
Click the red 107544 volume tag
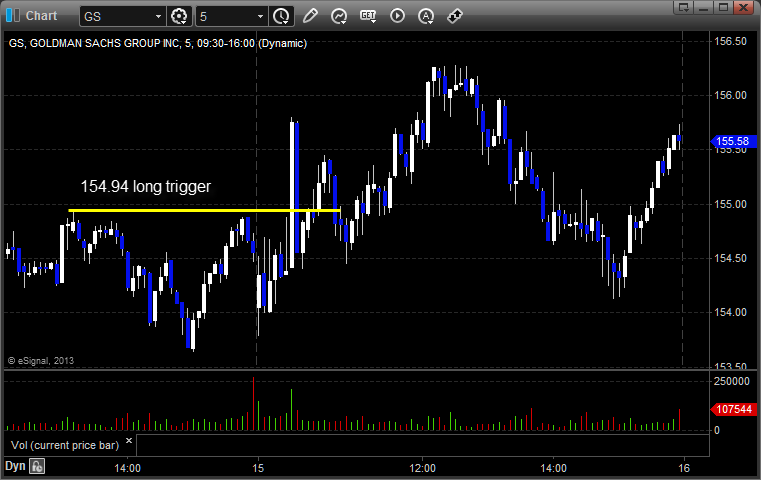[x=733, y=409]
